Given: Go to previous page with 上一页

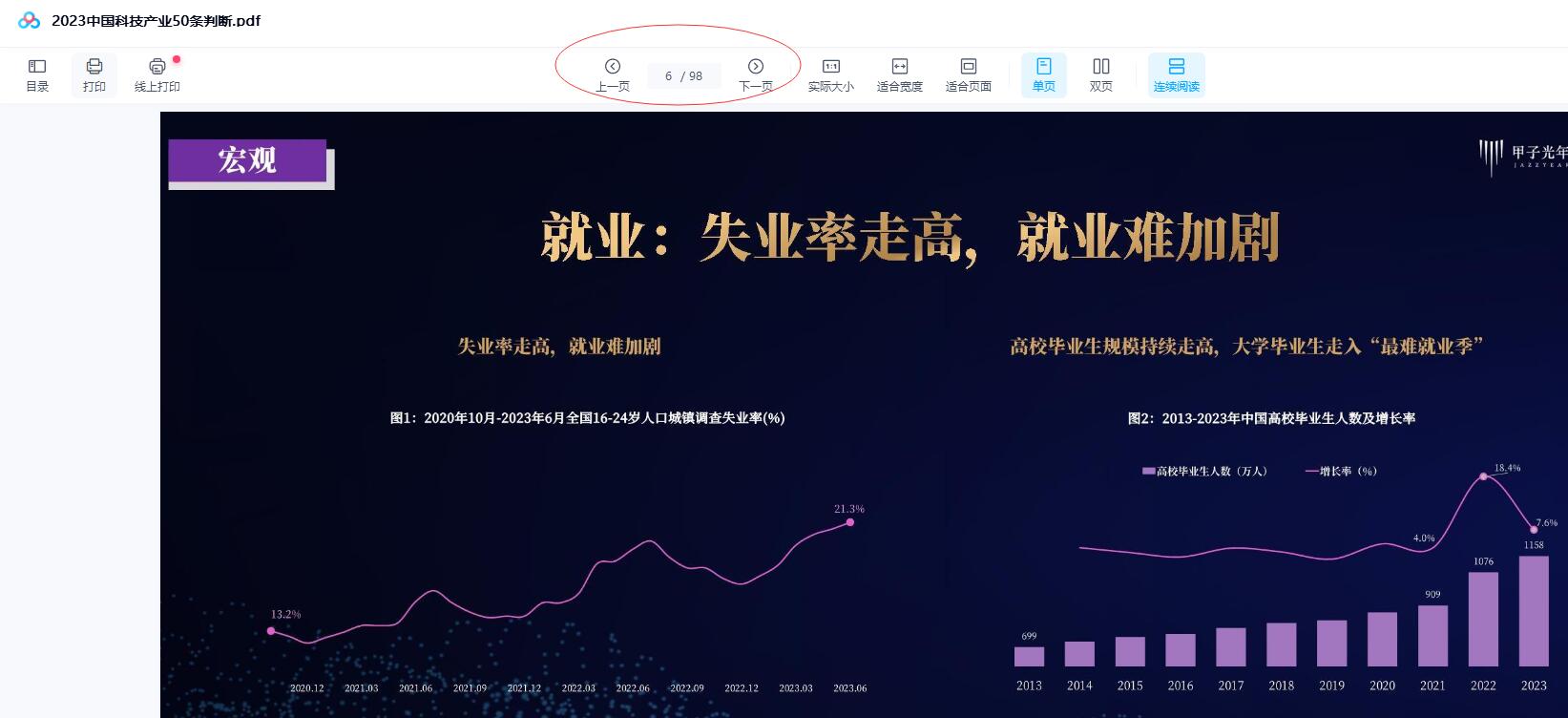Looking at the screenshot, I should tap(613, 74).
